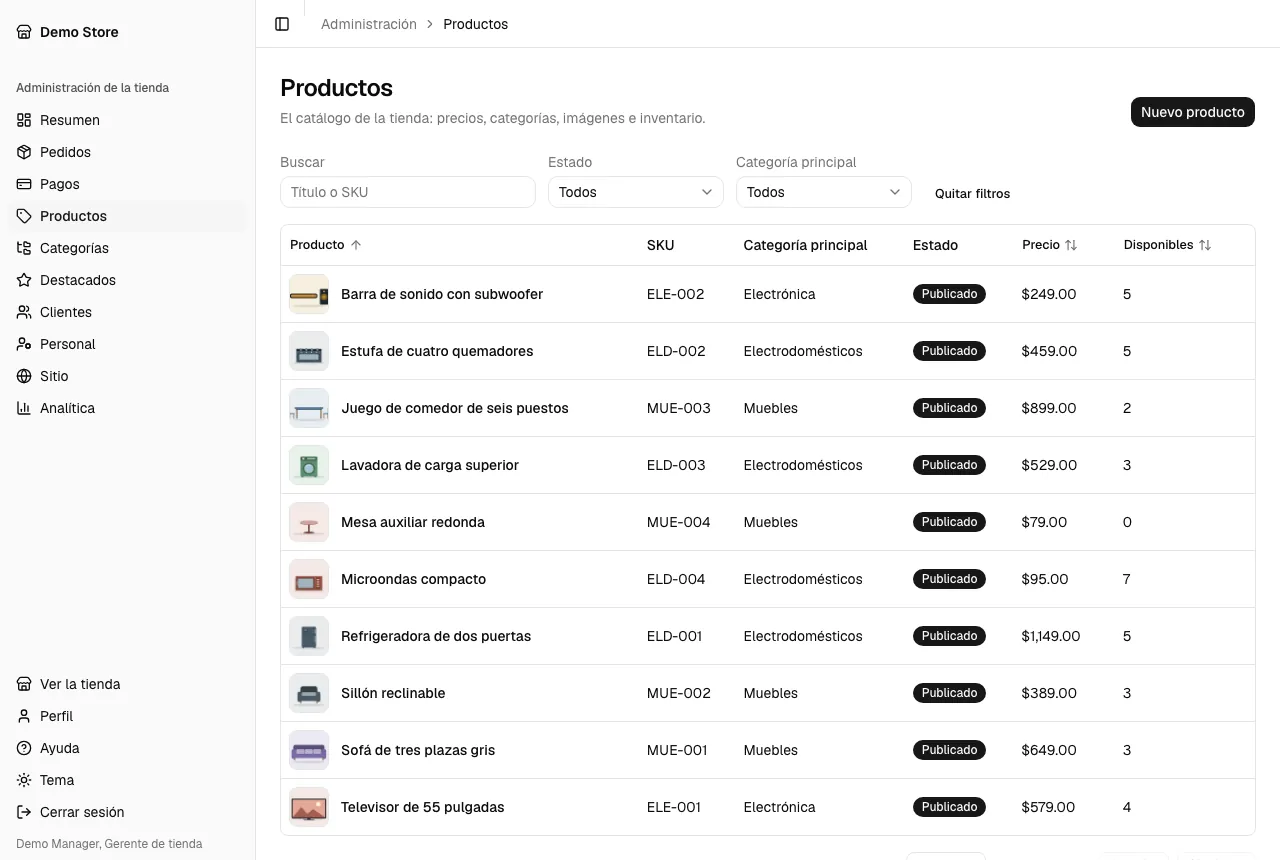Open Ayuda question mark icon
Viewport: 1280px width, 860px height.
pos(24,748)
